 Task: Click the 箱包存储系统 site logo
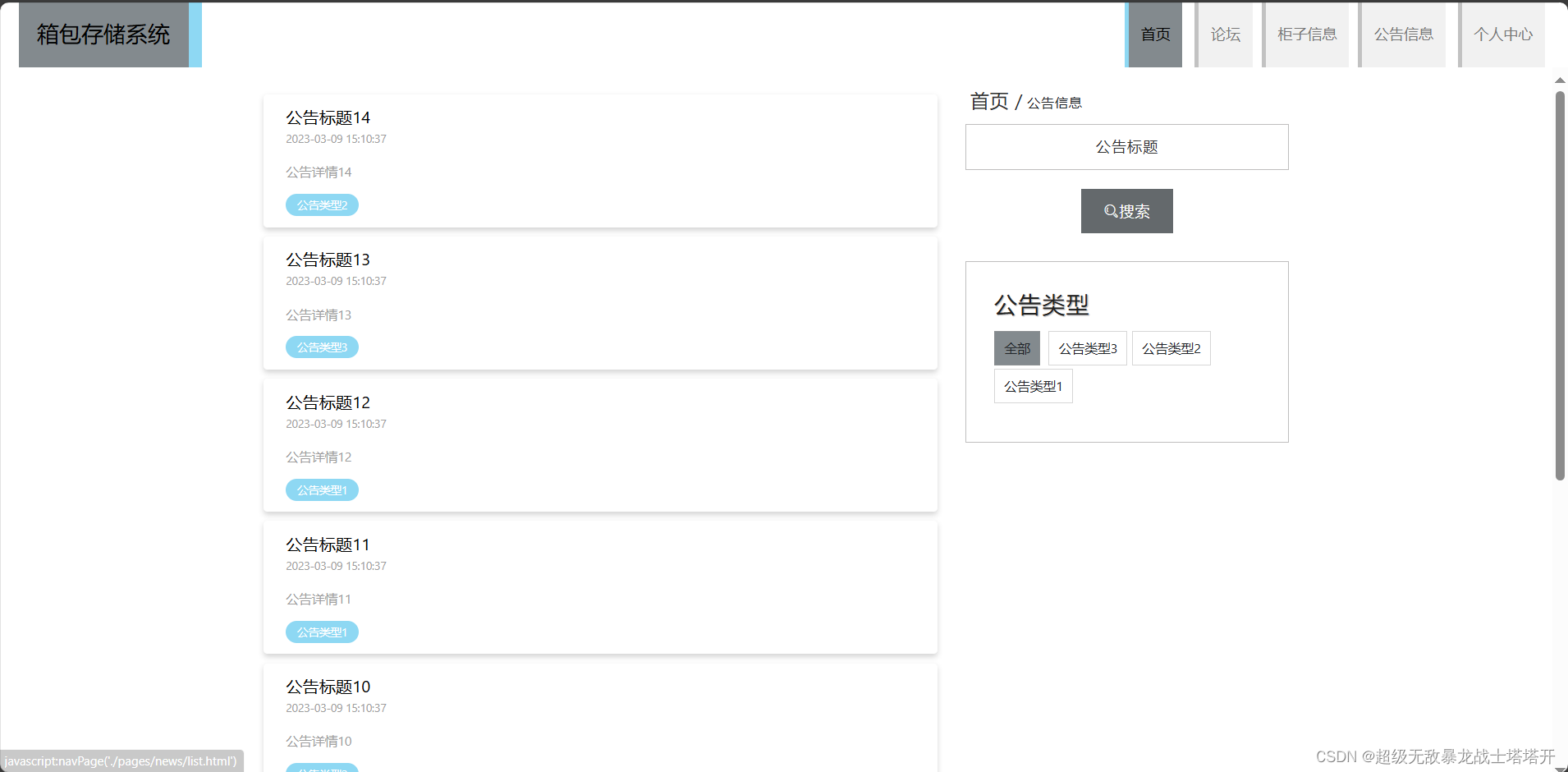click(x=110, y=34)
